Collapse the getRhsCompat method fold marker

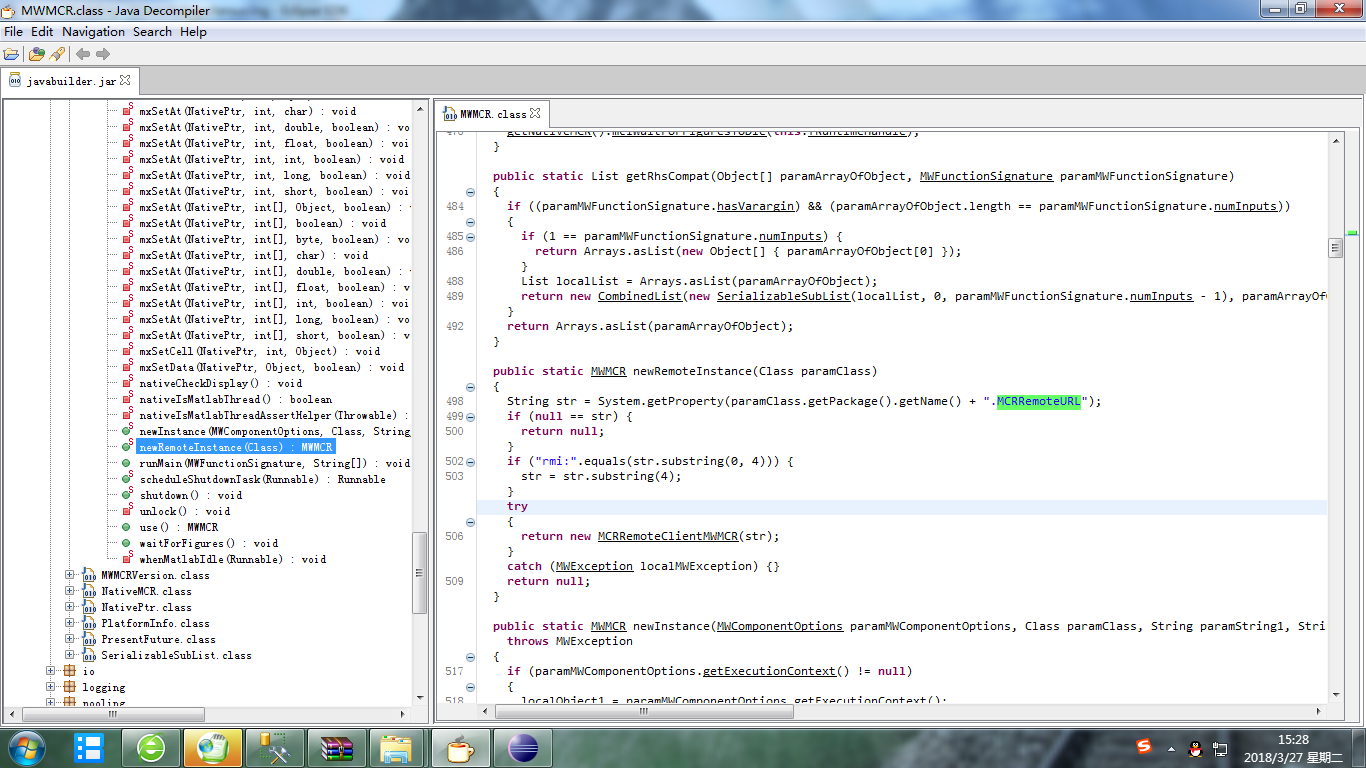pyautogui.click(x=470, y=192)
